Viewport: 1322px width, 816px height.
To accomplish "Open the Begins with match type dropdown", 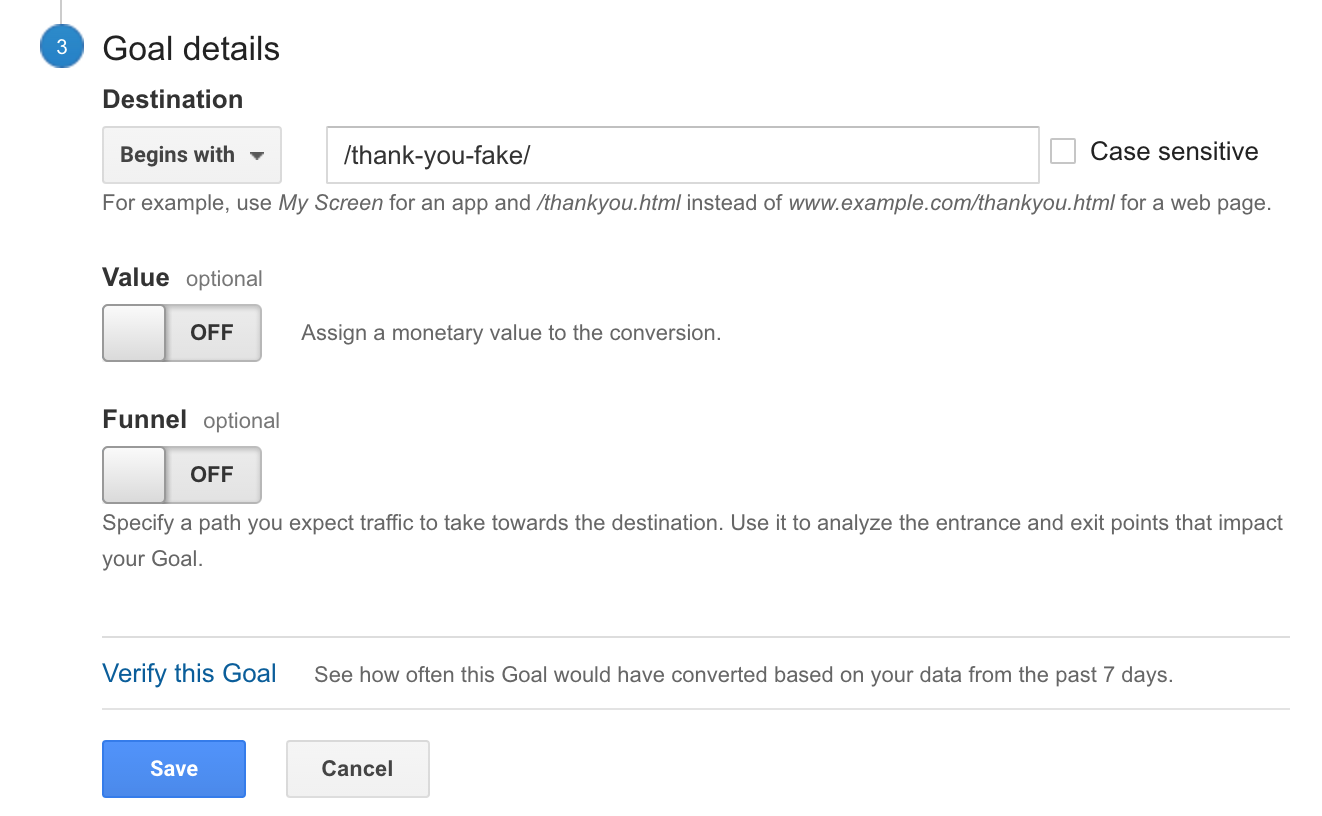I will [191, 155].
